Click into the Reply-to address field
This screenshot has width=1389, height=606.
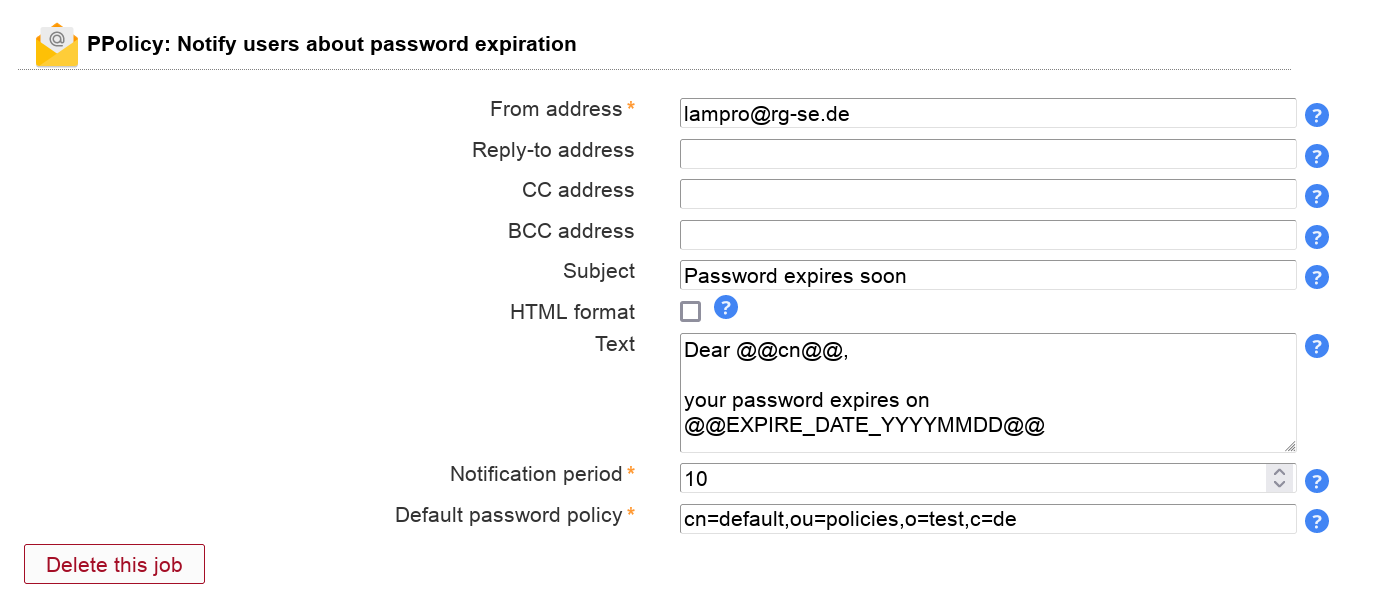point(987,154)
